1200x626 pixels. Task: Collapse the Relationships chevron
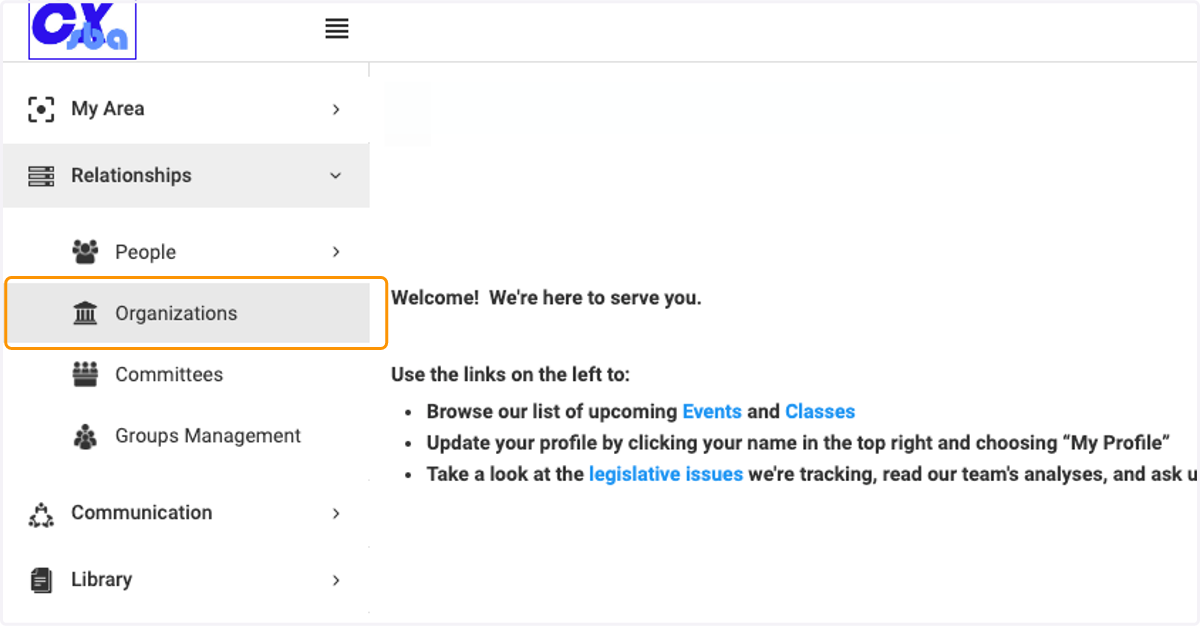click(336, 176)
